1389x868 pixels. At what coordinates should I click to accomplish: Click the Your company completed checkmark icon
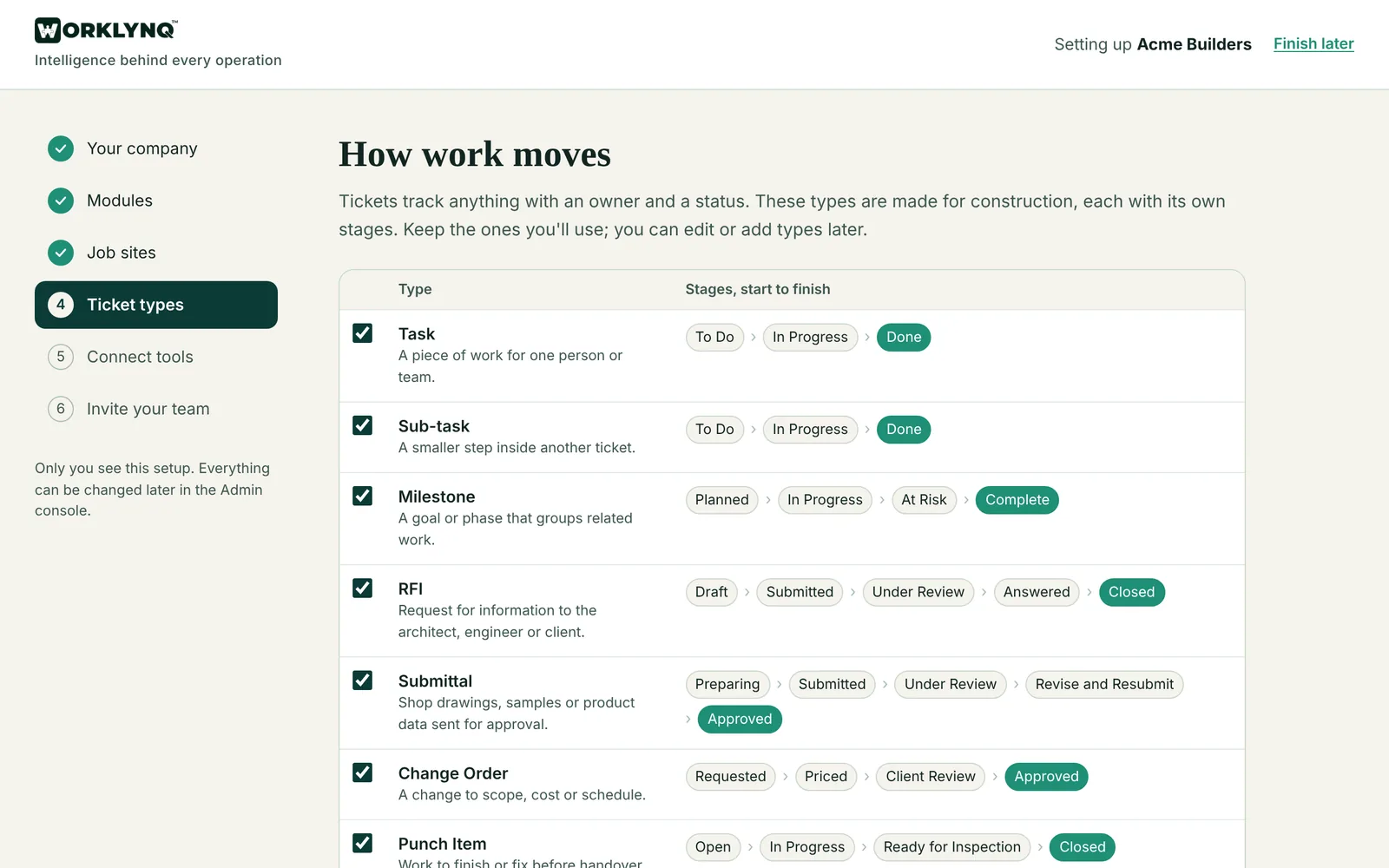click(61, 148)
